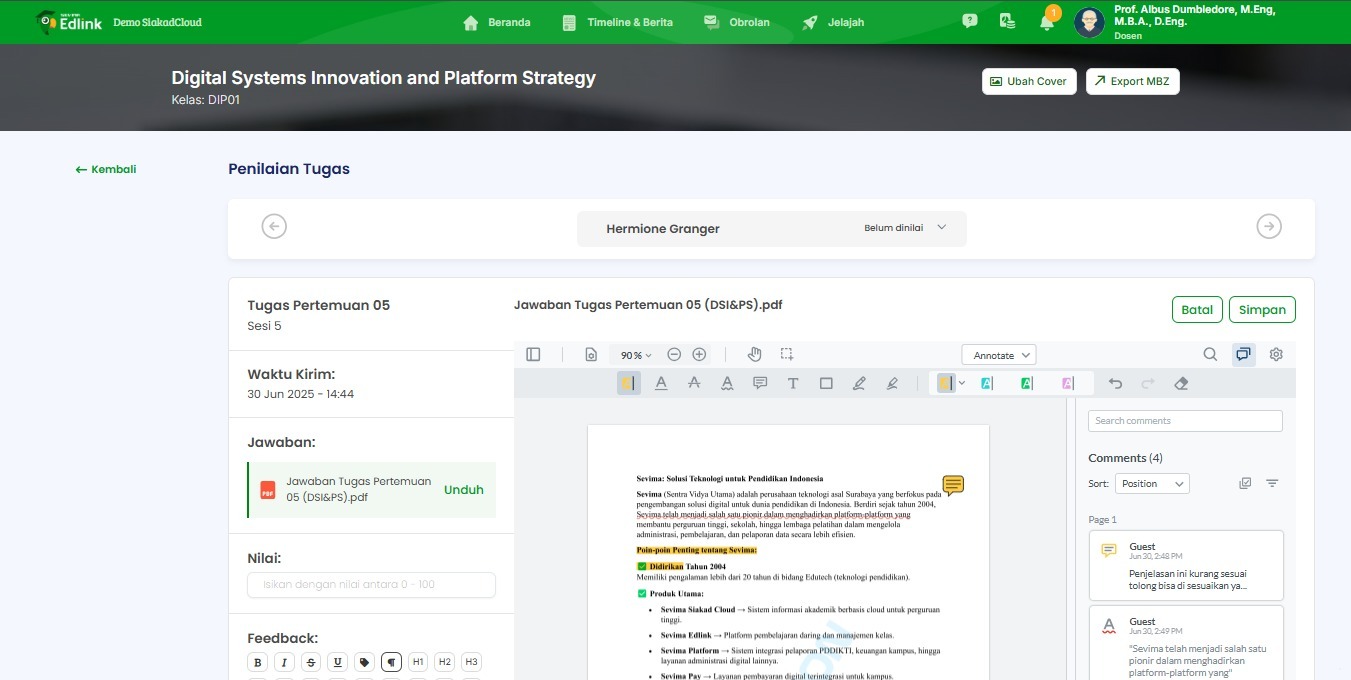The height and width of the screenshot is (680, 1351).
Task: Toggle the comments panel button
Action: point(1243,354)
